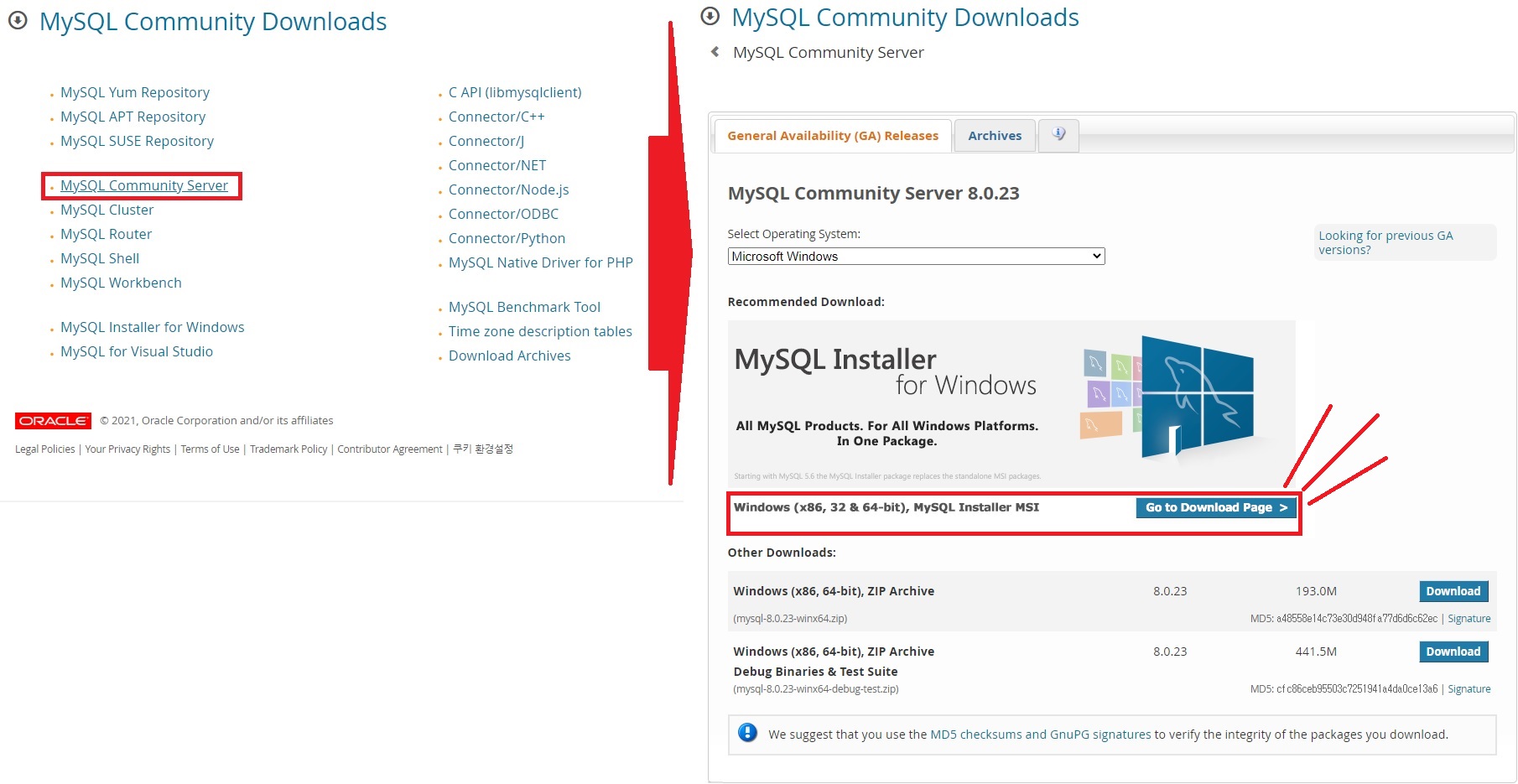This screenshot has height=784, width=1518.
Task: Click MySQL Community Server breadcrumb text
Action: (828, 52)
